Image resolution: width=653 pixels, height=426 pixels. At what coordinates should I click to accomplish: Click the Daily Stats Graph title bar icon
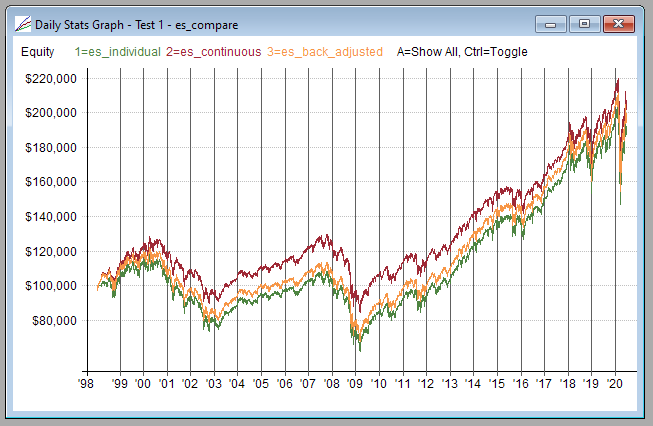[x=21, y=24]
